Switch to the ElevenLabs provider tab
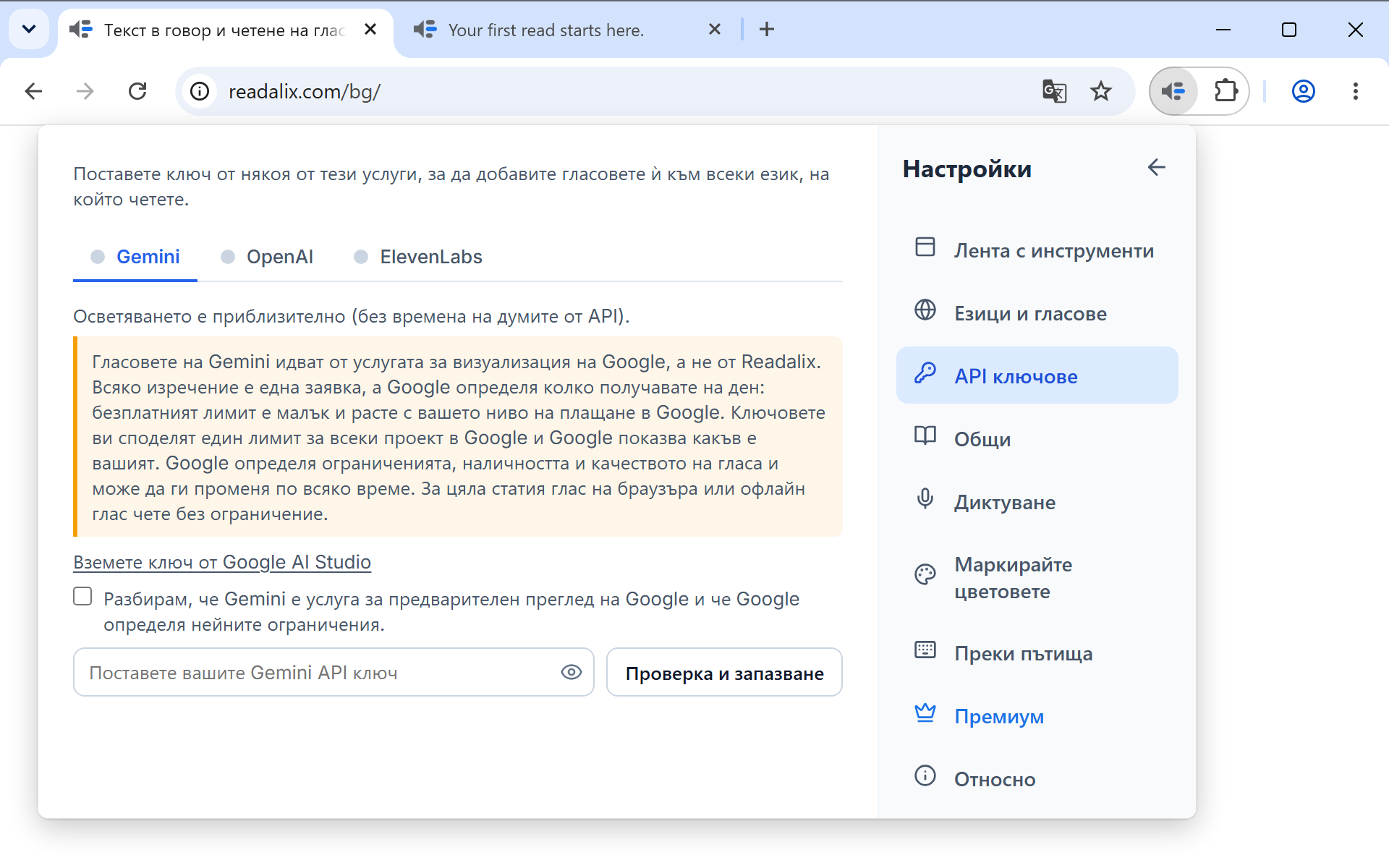This screenshot has height=868, width=1389. 418,257
